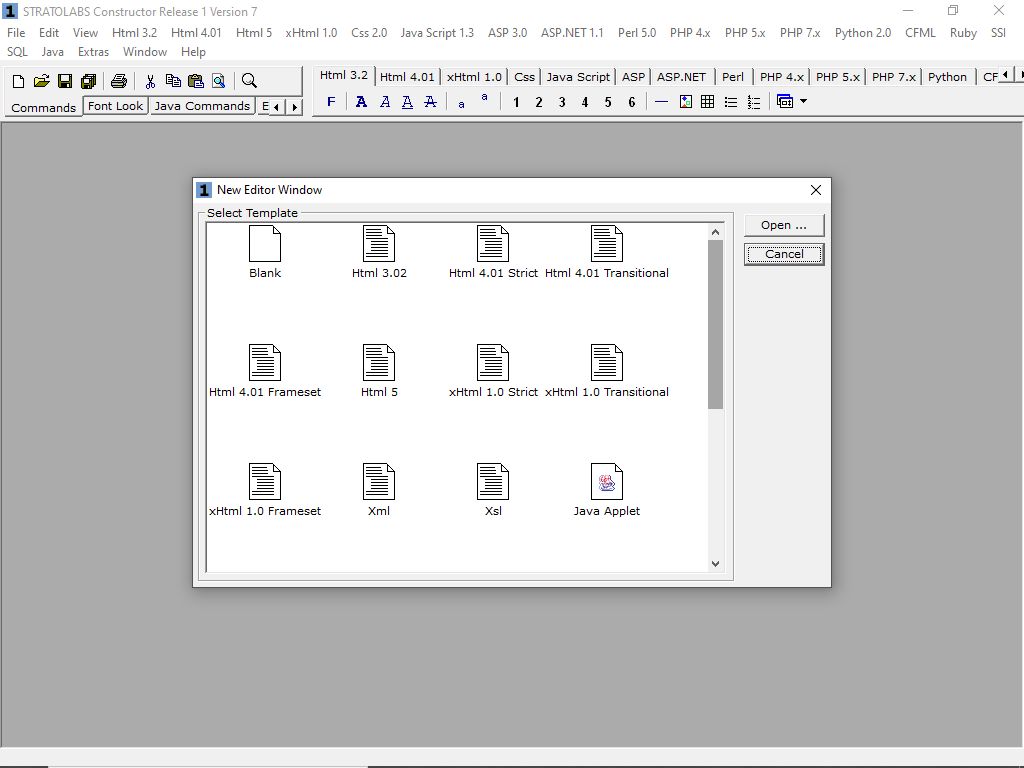This screenshot has width=1024, height=768.
Task: Click the form window icon
Action: (x=785, y=102)
